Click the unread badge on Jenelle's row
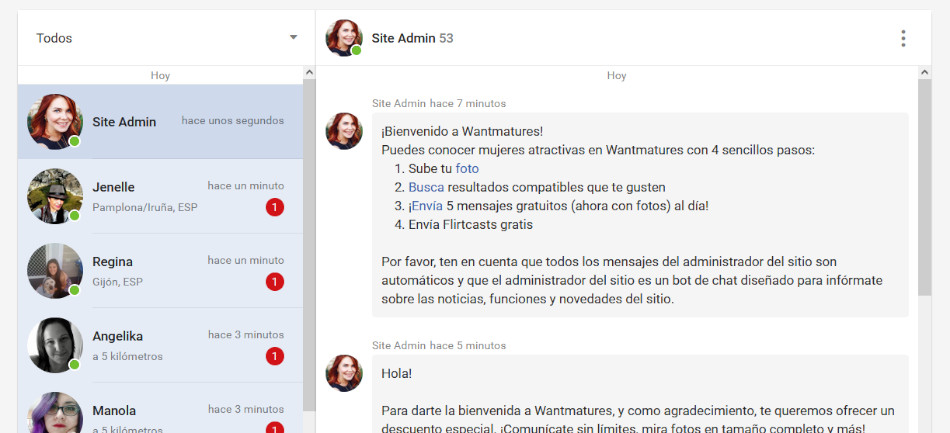Viewport: 950px width, 433px height. [x=274, y=208]
